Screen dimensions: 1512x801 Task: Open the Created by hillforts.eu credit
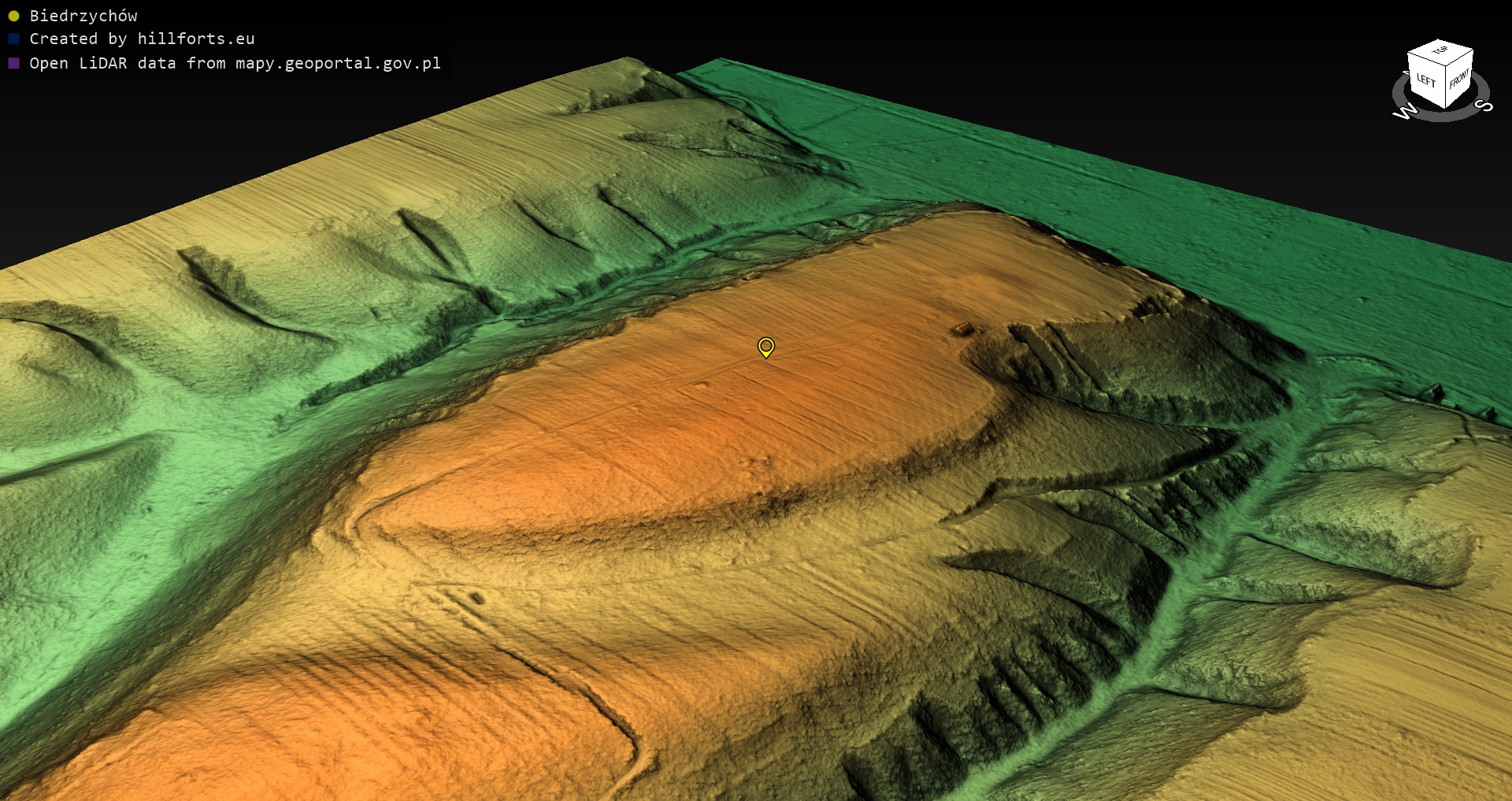pyautogui.click(x=142, y=39)
